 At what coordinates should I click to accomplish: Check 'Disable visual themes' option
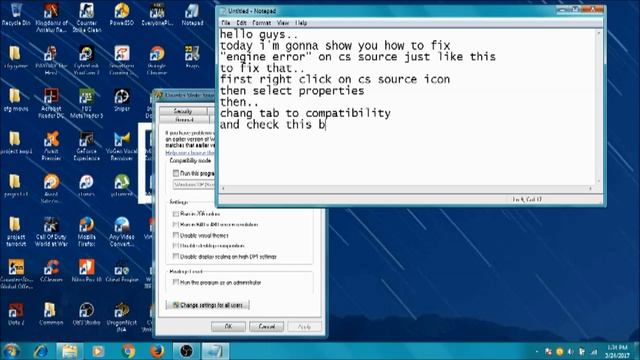click(x=176, y=235)
